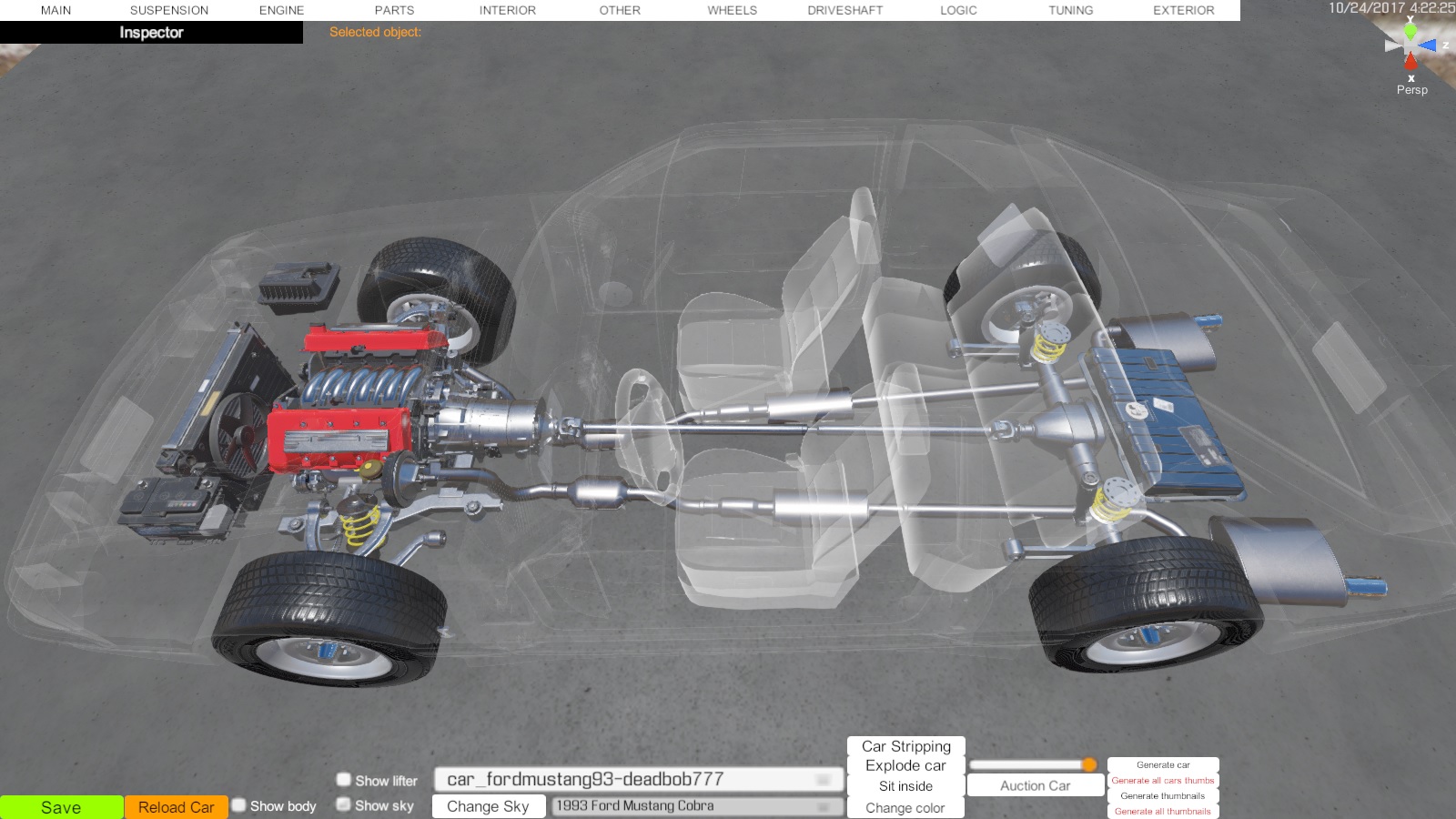The image size is (1456, 819).
Task: Open the SUSPENSION tab
Action: [169, 10]
